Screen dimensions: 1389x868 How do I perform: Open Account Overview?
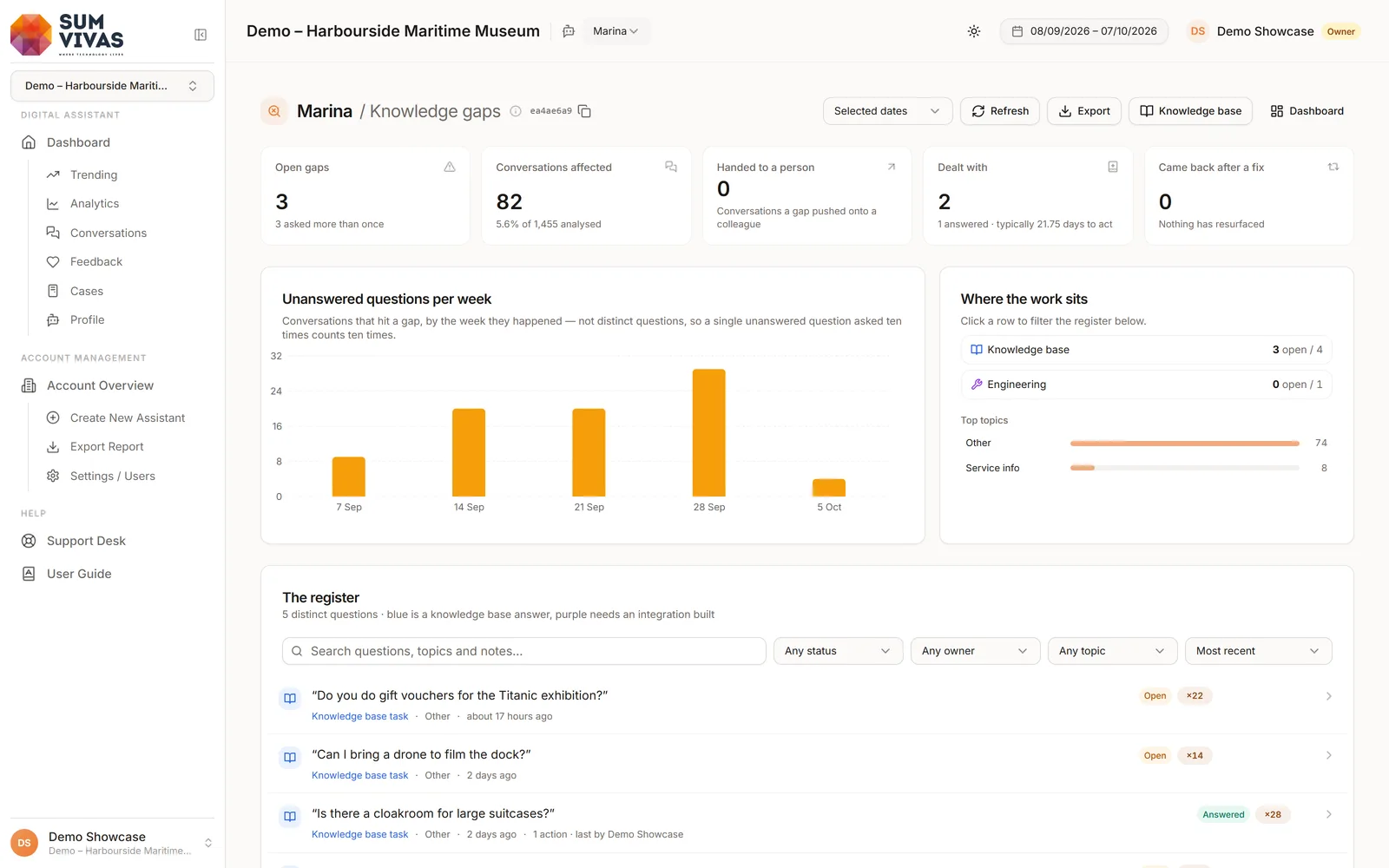(x=100, y=385)
